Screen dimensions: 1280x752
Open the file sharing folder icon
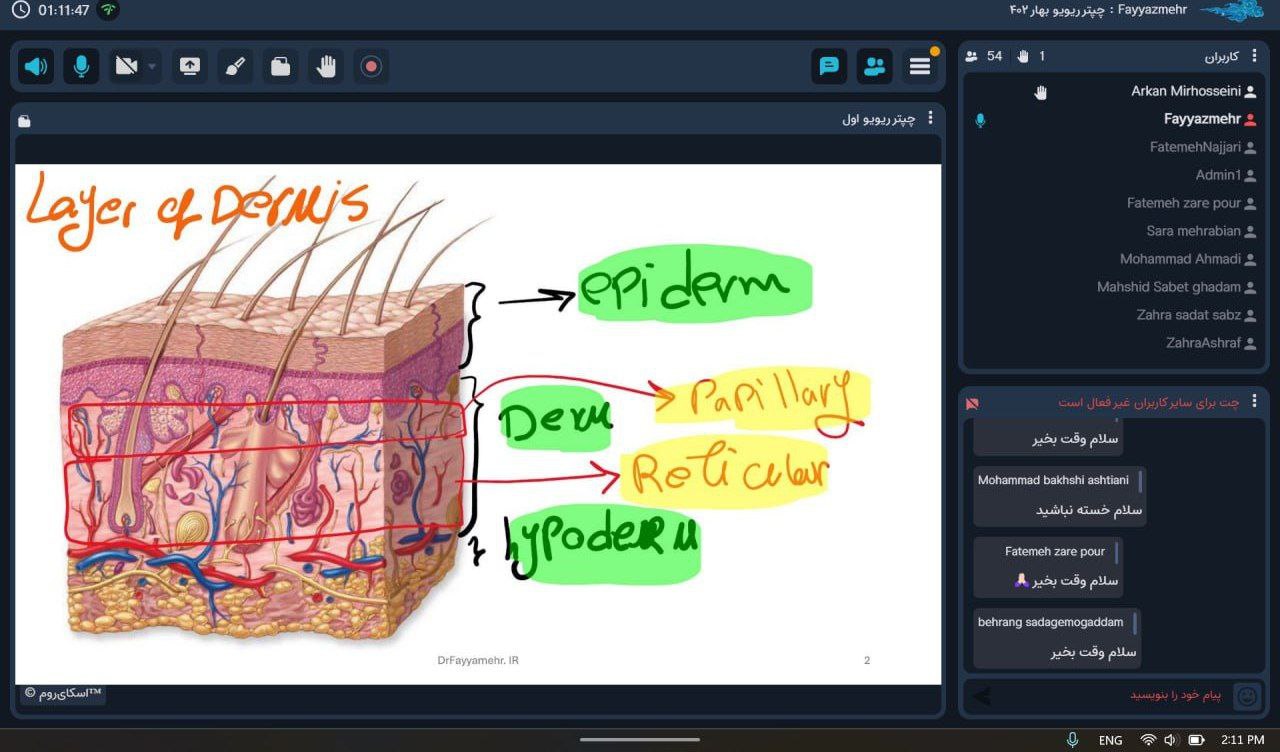tap(280, 67)
